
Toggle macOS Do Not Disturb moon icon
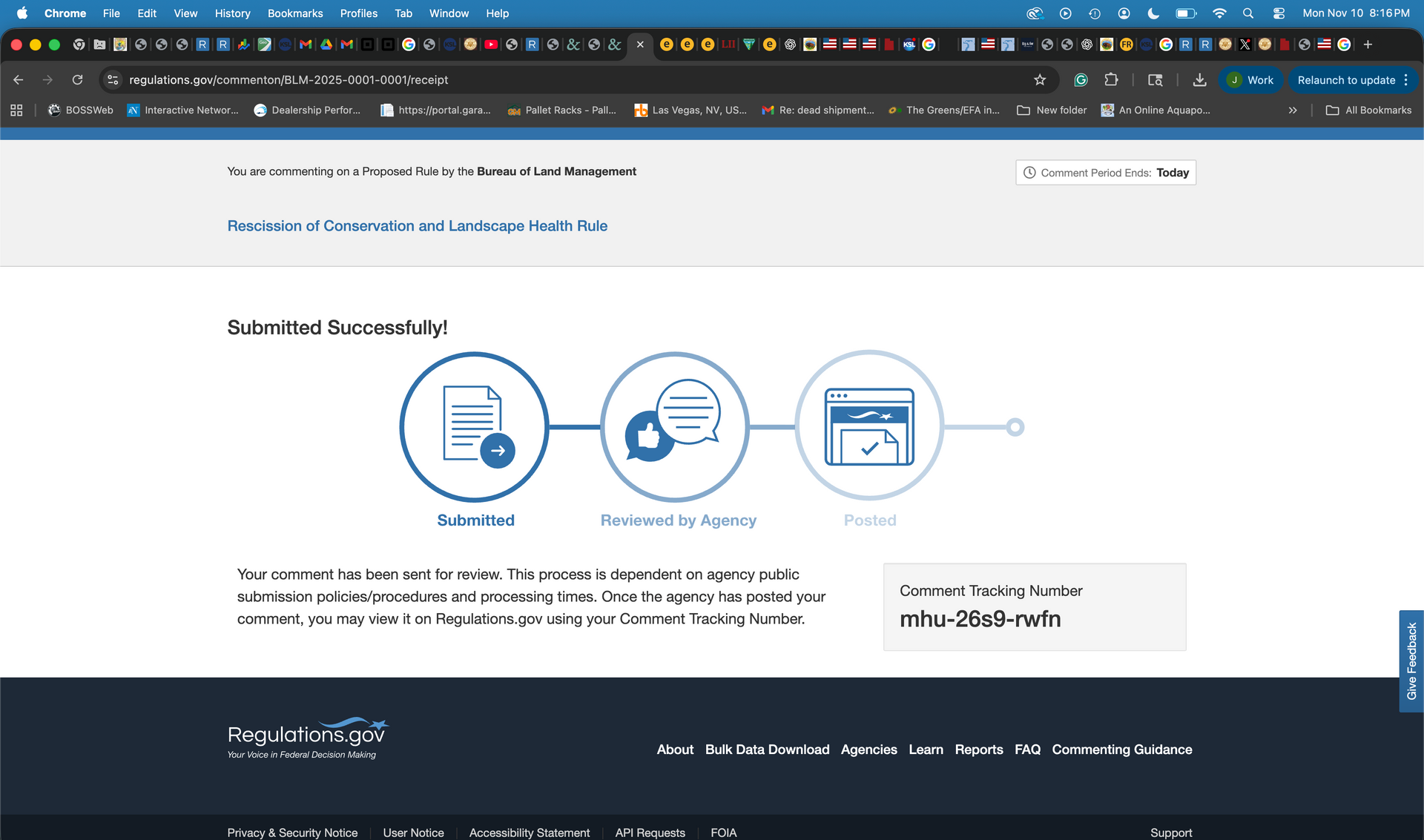tap(1153, 13)
